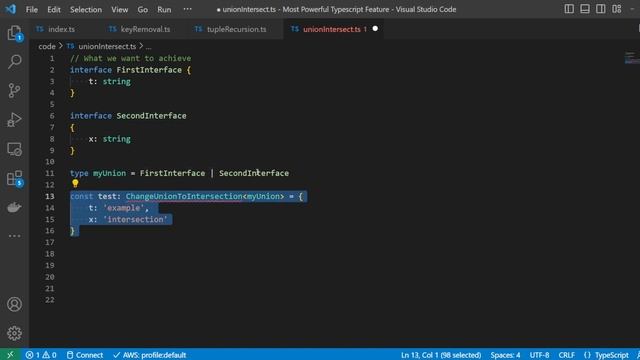Switch to the tupleRecursion.ts tab
The width and height of the screenshot is (640, 360).
click(x=236, y=29)
